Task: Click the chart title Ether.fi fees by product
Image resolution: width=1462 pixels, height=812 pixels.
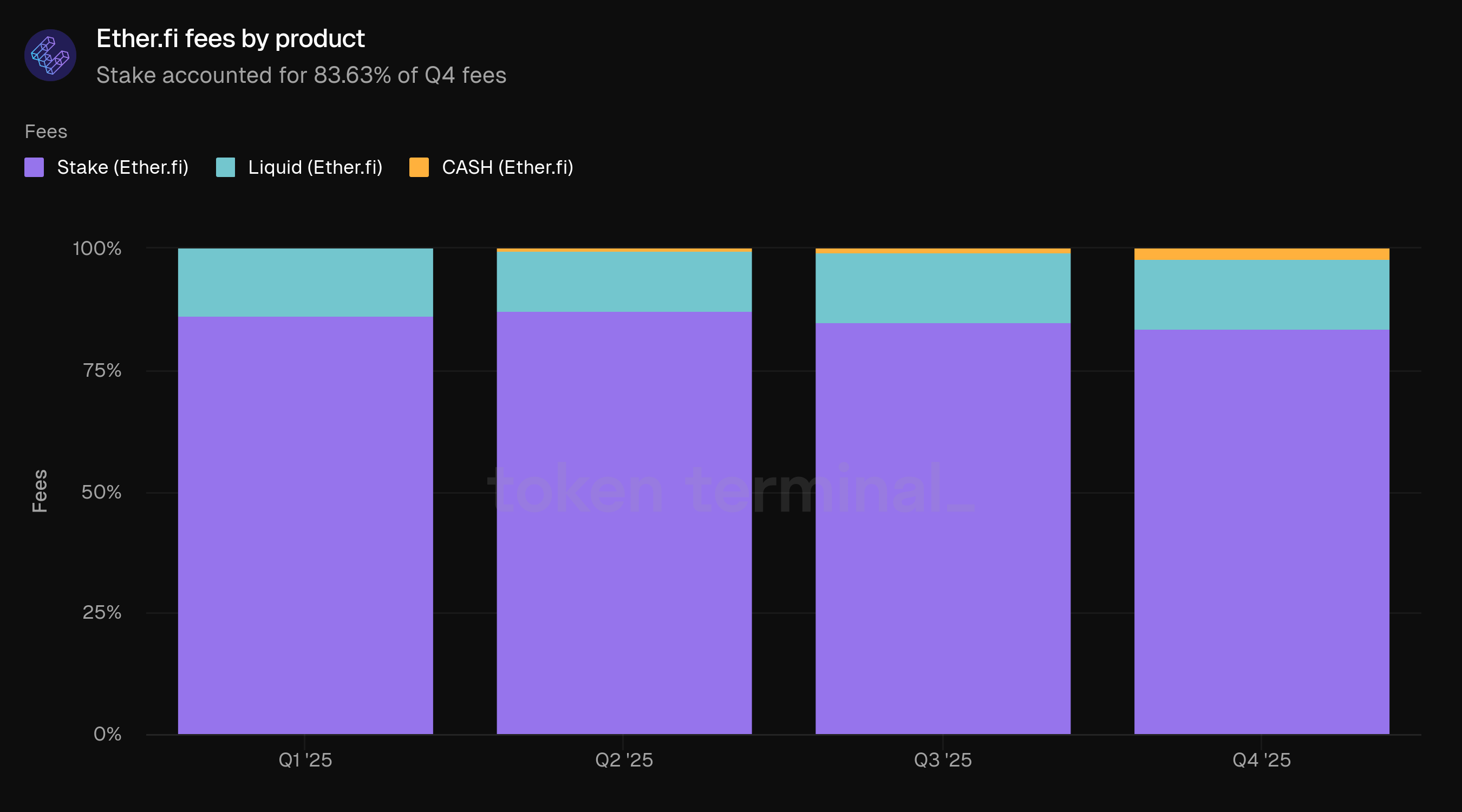Action: pos(231,38)
